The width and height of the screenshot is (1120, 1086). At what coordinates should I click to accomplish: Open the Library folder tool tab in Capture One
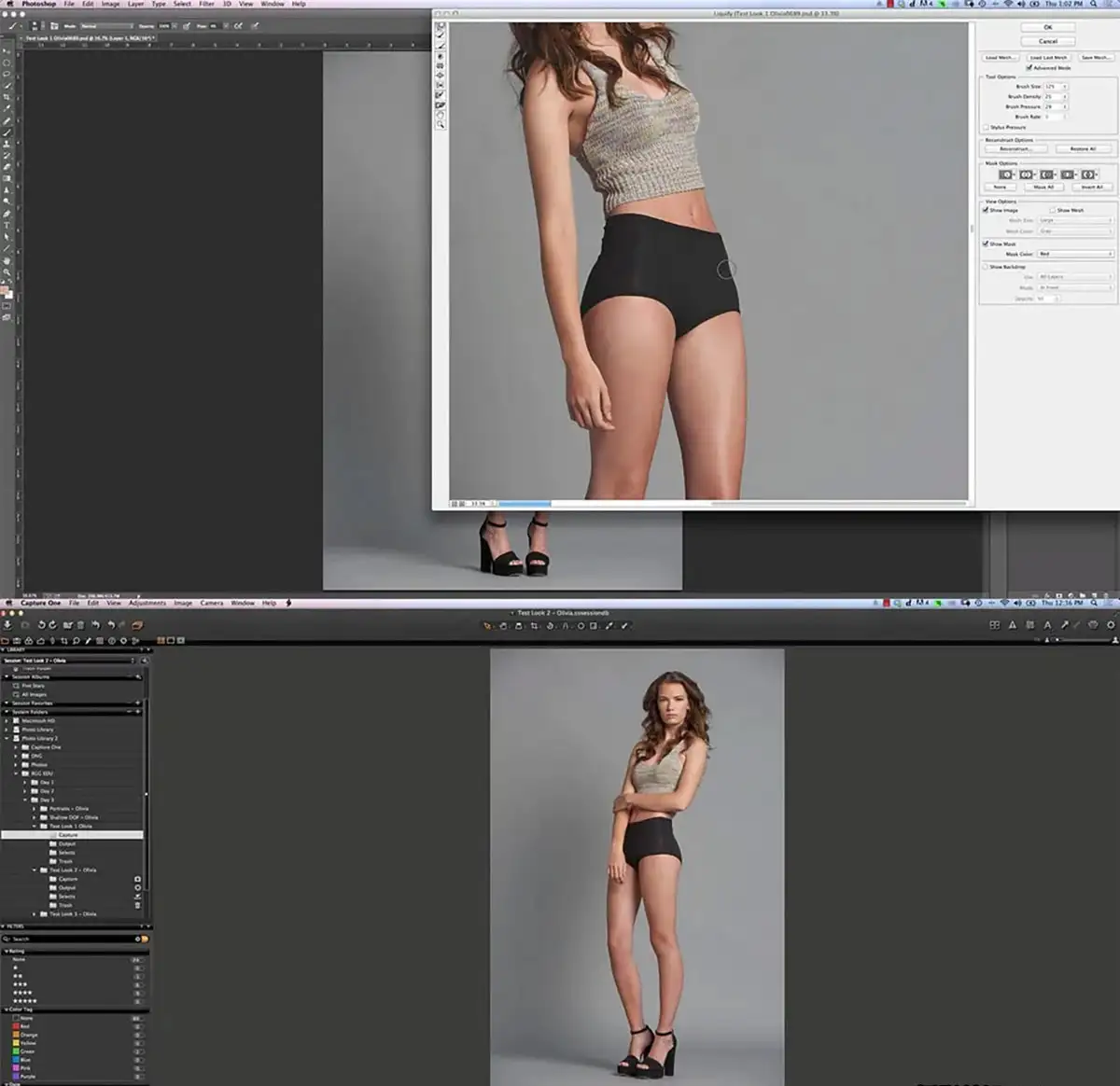pos(5,641)
